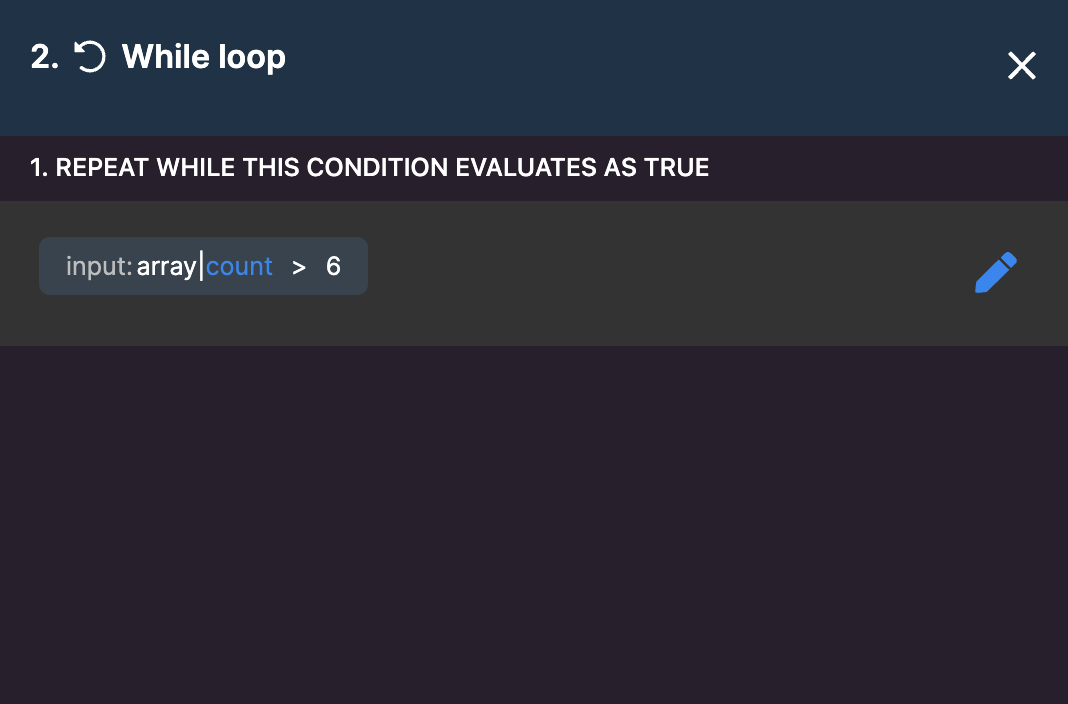Click the word loop in the title
Image resolution: width=1068 pixels, height=704 pixels.
252,57
